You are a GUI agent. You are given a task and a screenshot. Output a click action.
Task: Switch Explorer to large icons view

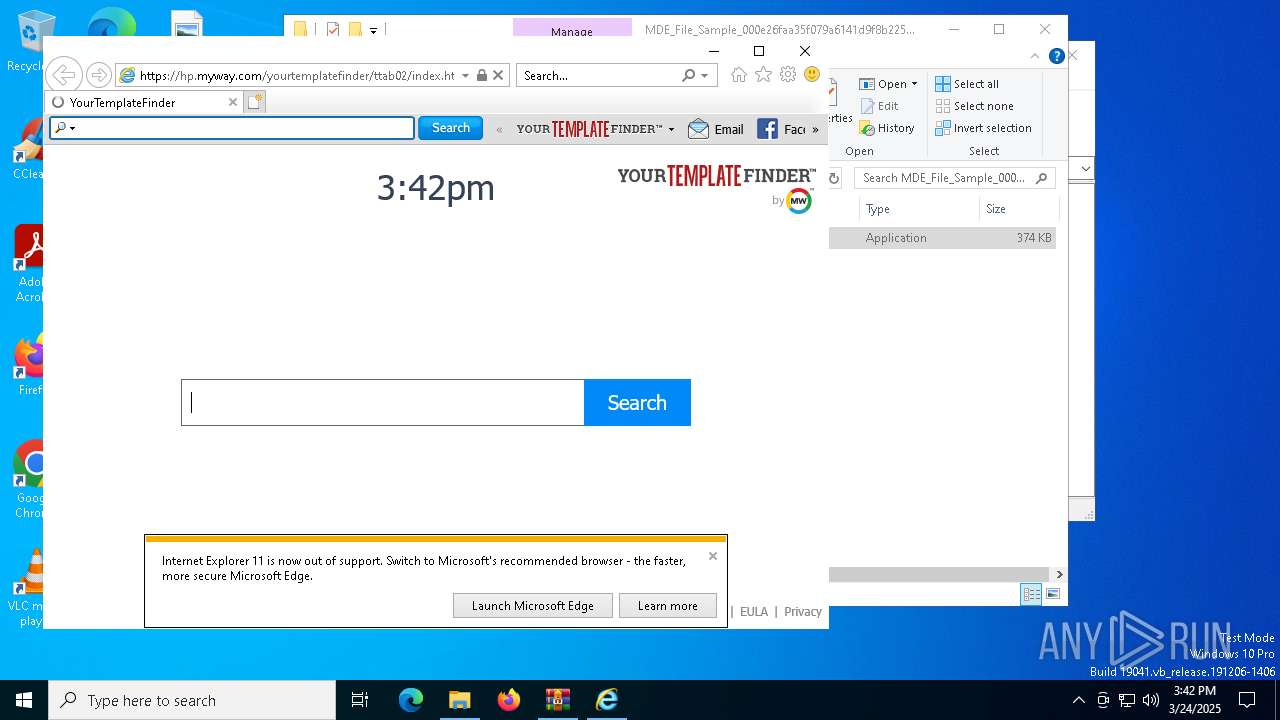1052,594
